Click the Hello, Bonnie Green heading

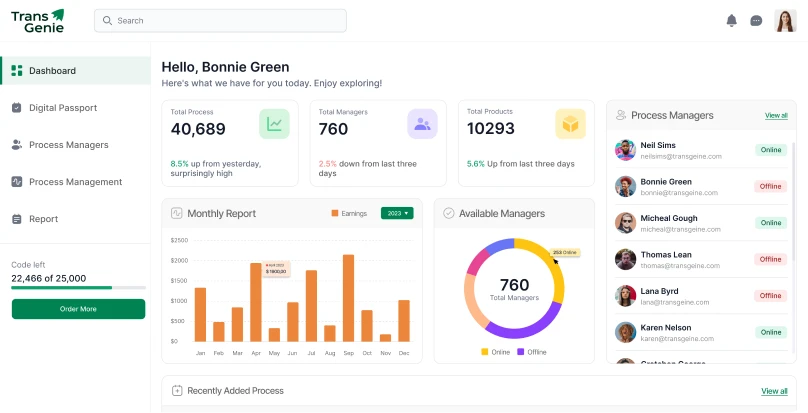tap(225, 67)
